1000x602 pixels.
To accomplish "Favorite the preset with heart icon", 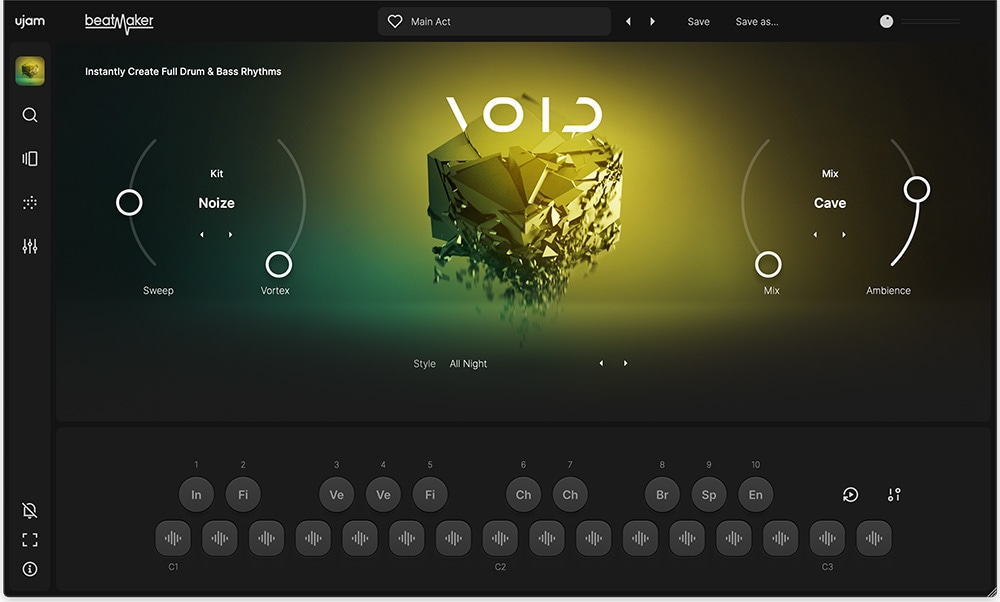I will pos(395,22).
